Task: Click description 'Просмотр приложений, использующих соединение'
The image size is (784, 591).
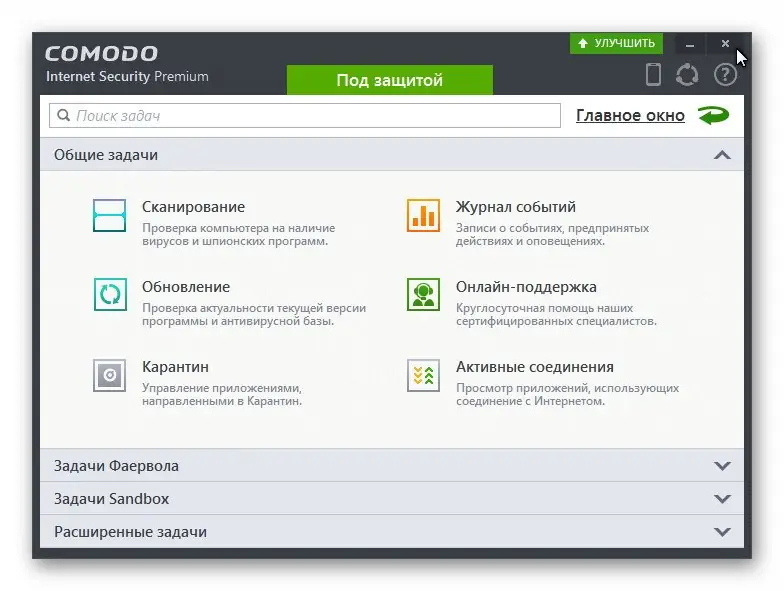Action: [568, 394]
